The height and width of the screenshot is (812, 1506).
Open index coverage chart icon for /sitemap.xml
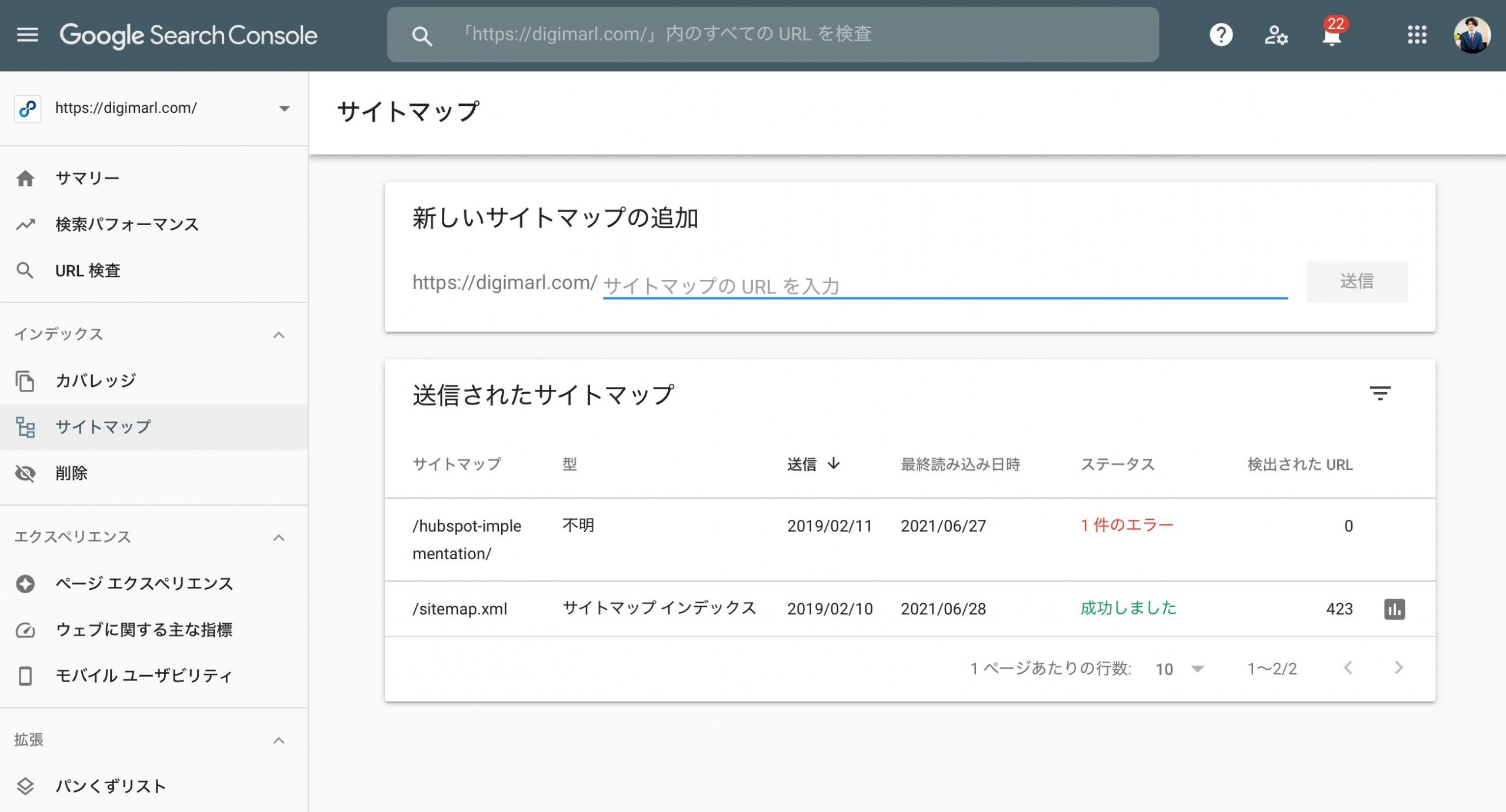coord(1394,609)
